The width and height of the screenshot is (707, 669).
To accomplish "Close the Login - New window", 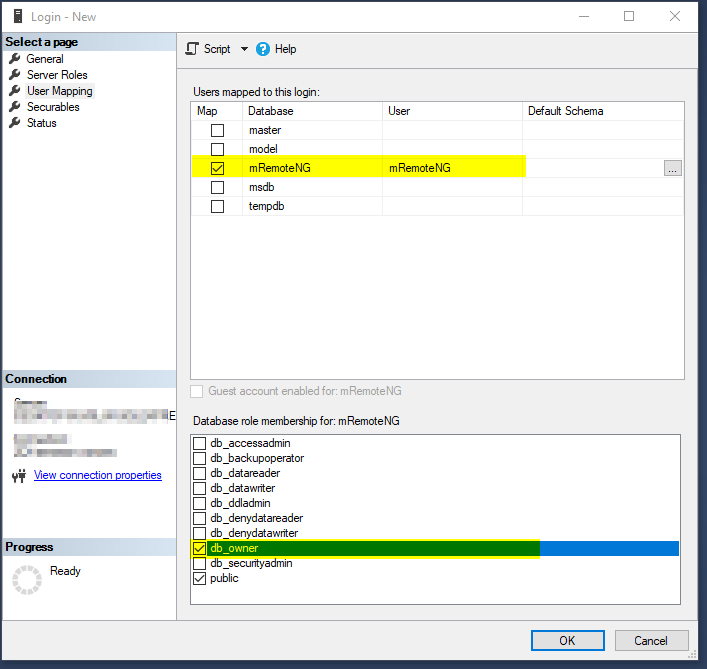I will tap(675, 16).
